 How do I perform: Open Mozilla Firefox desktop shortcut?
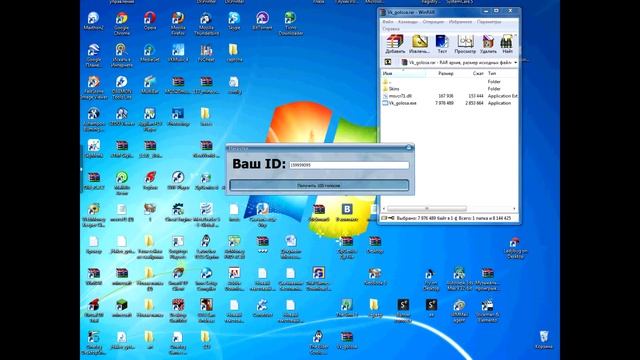178,24
